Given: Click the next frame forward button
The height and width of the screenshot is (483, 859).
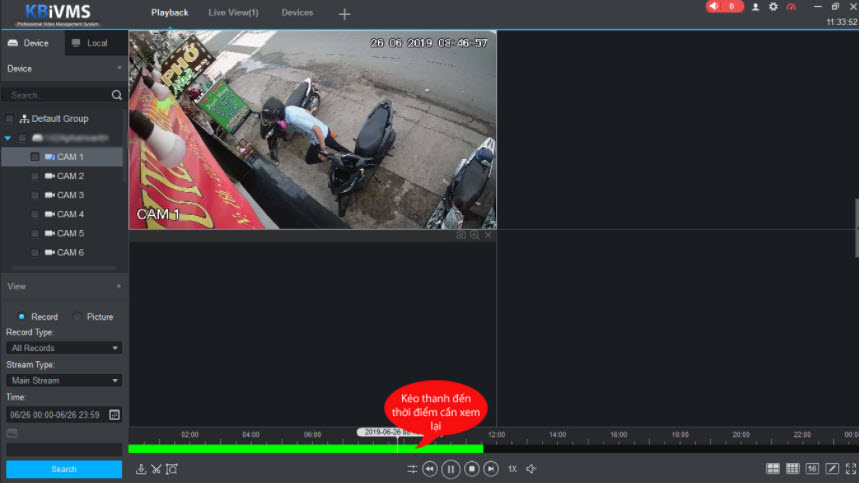Looking at the screenshot, I should [x=491, y=469].
